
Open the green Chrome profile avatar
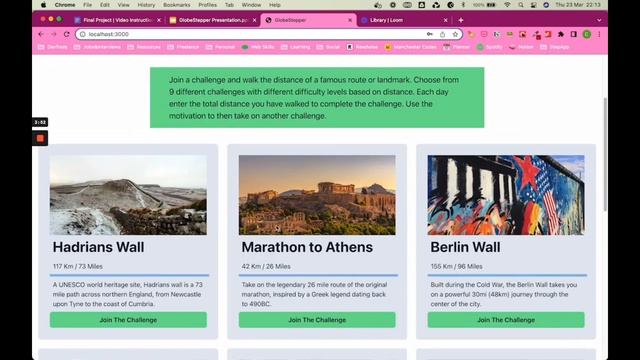tap(587, 34)
